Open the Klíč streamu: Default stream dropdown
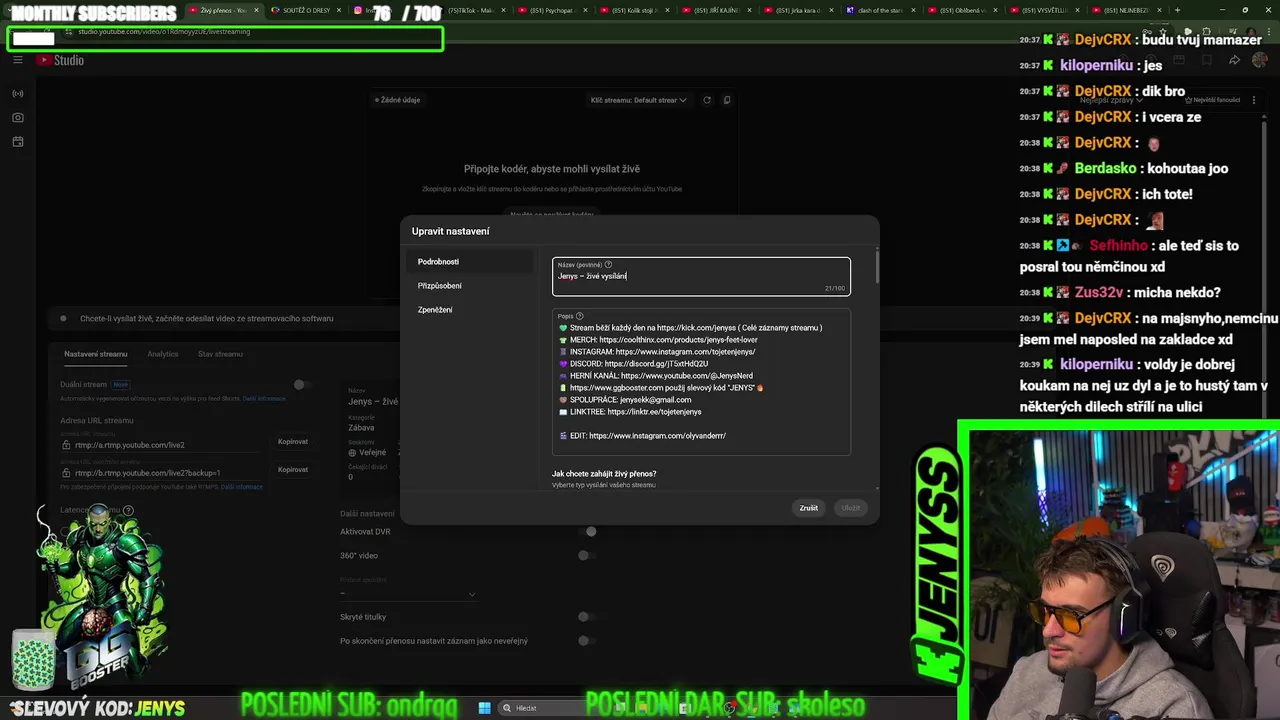This screenshot has width=1280, height=720. click(x=640, y=100)
